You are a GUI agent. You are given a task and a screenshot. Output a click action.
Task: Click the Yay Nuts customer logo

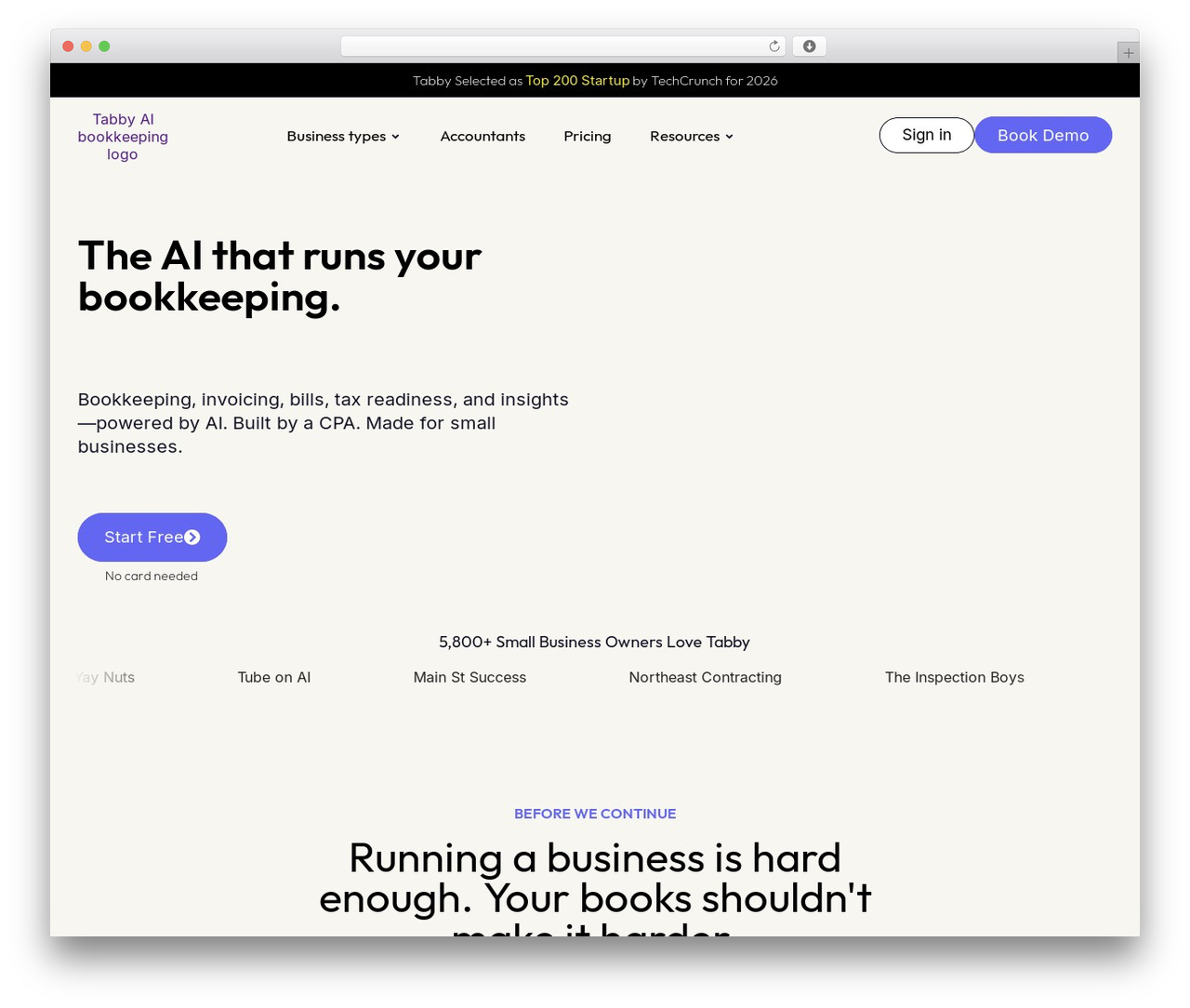click(x=106, y=677)
